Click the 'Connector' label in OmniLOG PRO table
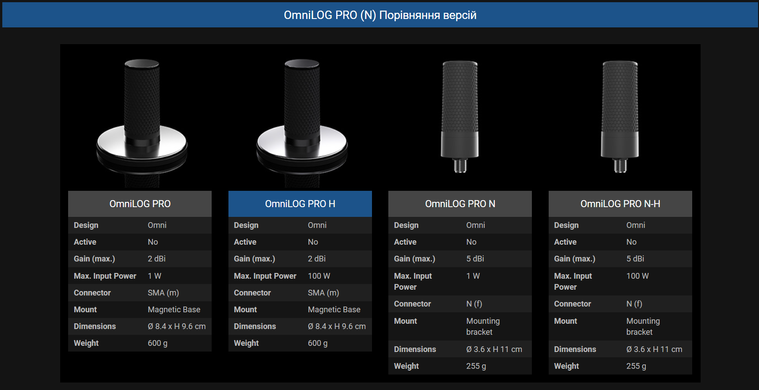This screenshot has height=390, width=759. click(92, 293)
